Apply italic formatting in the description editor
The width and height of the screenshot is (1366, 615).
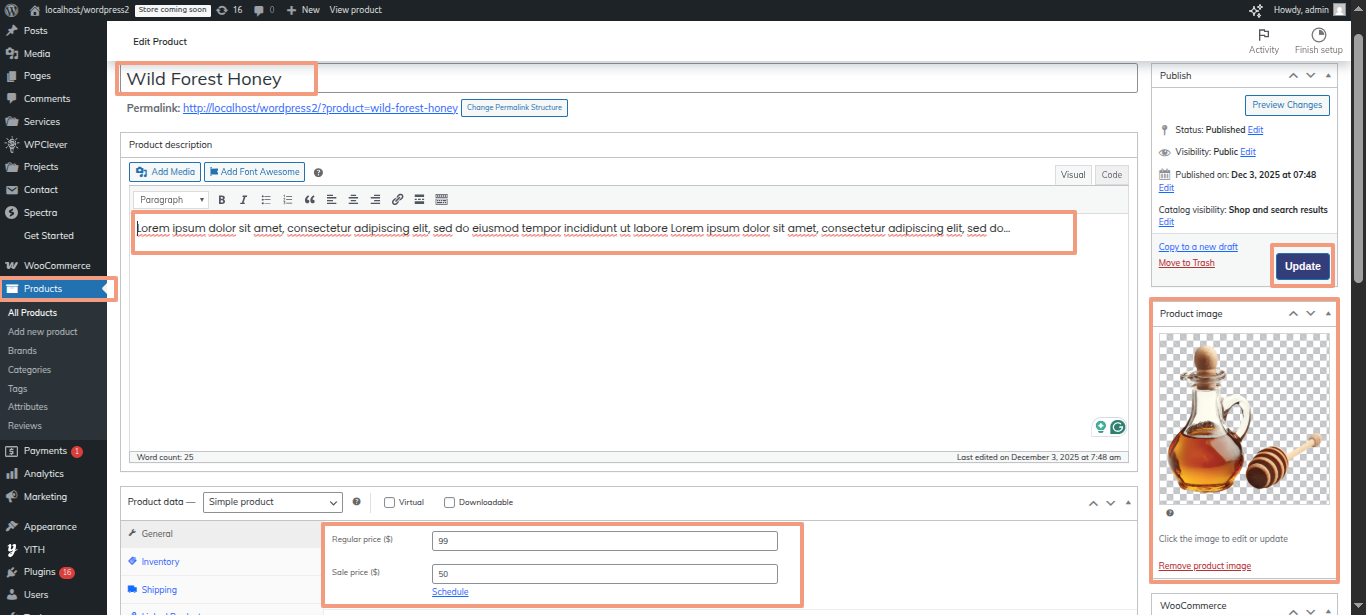click(243, 200)
